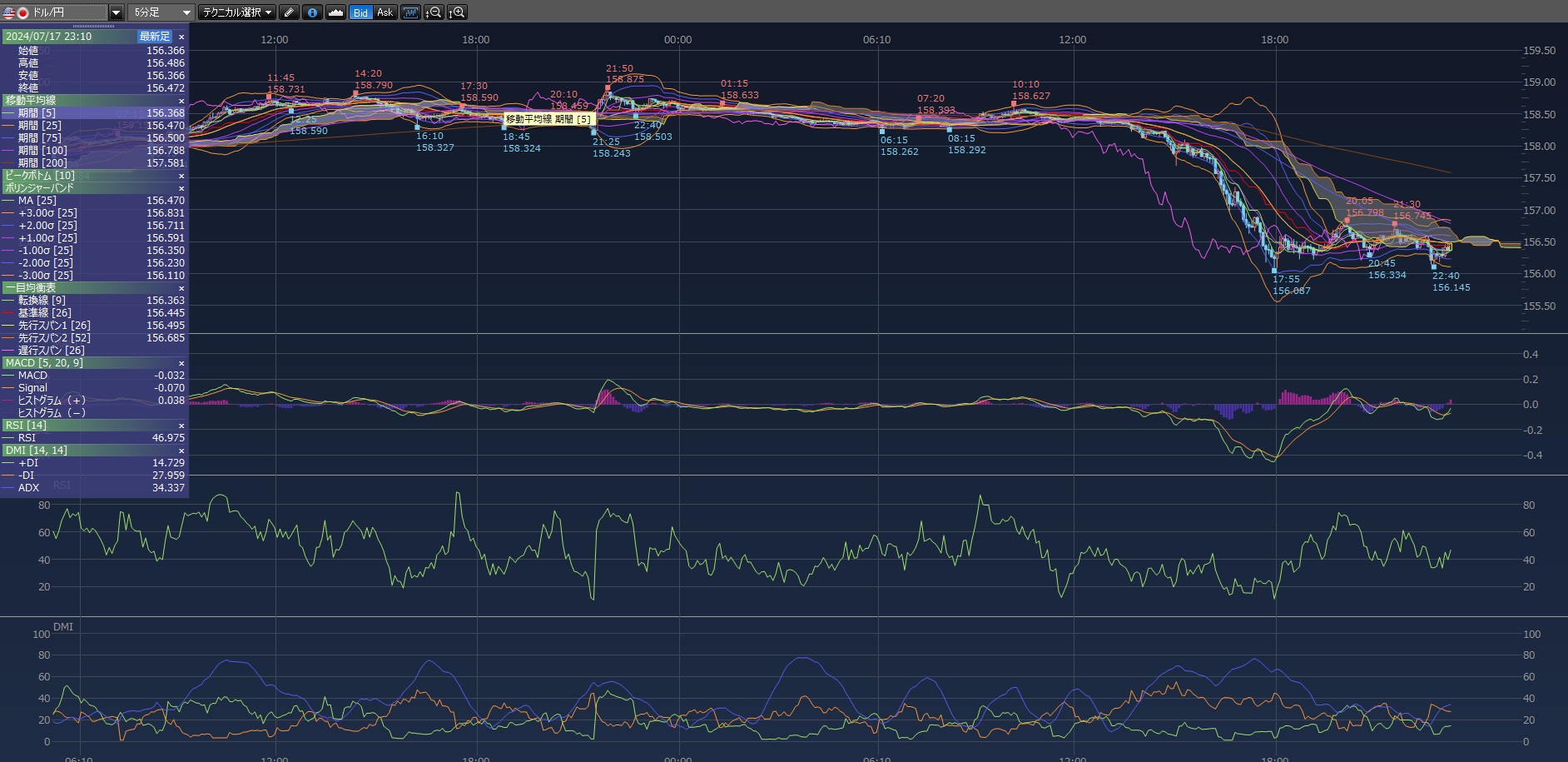This screenshot has width=1568, height=762.
Task: Zoom out the chart vertically
Action: 434,12
